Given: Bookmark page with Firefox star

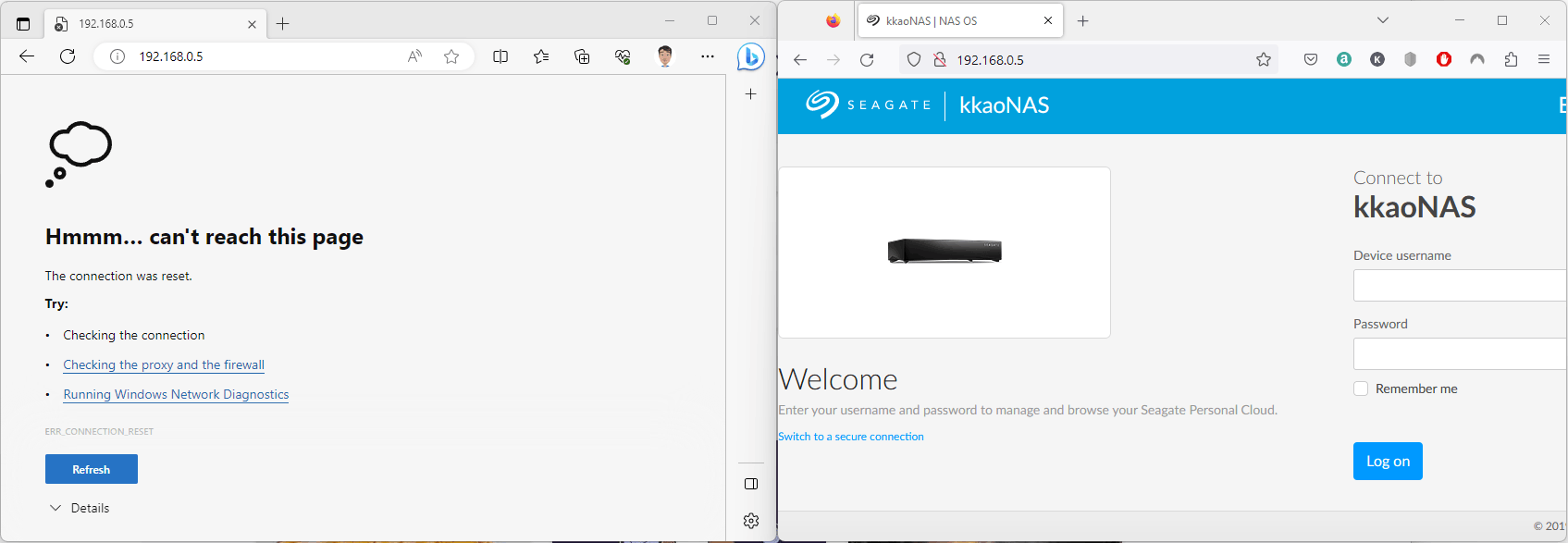Looking at the screenshot, I should 1264,60.
